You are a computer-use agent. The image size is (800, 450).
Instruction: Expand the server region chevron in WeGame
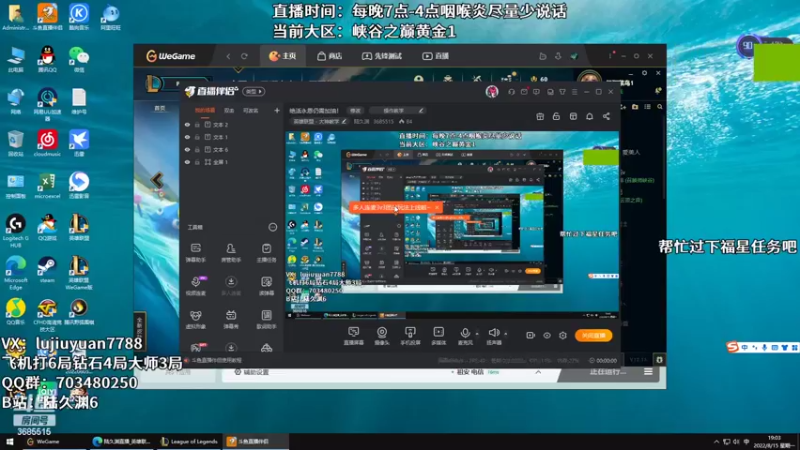(538, 372)
